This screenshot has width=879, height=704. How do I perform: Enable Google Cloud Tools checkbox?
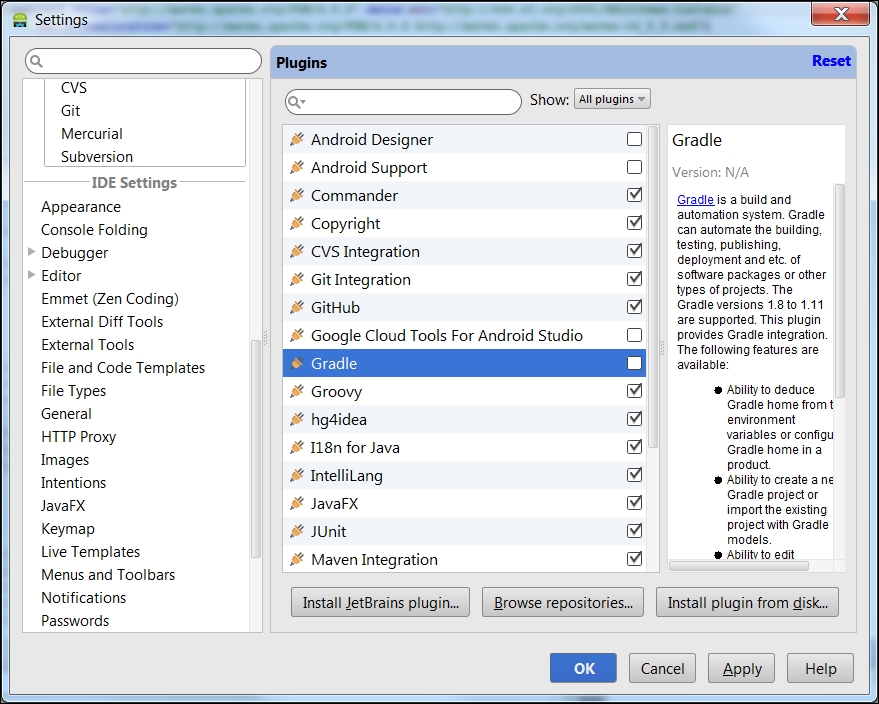click(634, 335)
